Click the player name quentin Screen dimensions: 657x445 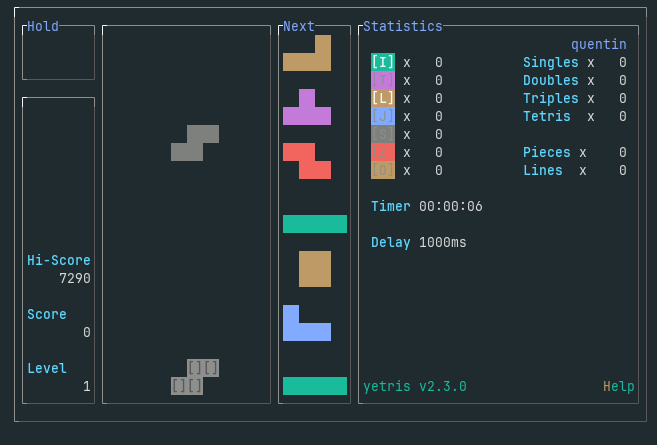[599, 44]
